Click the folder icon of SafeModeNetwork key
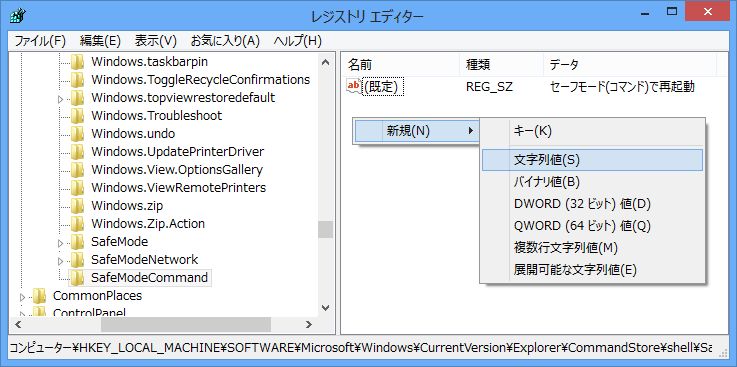737x367 pixels. point(77,260)
